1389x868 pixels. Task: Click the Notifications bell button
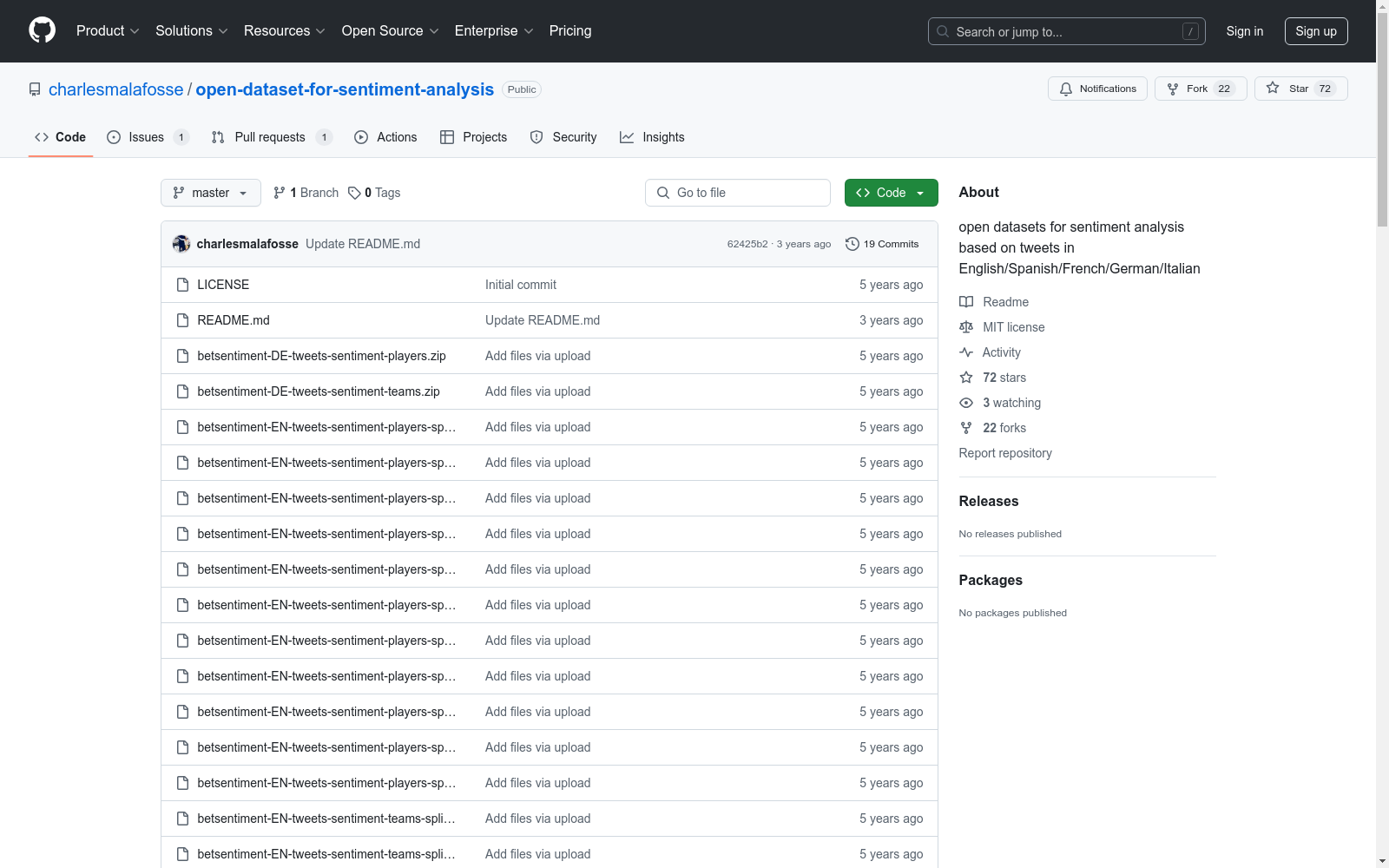[x=1098, y=89]
